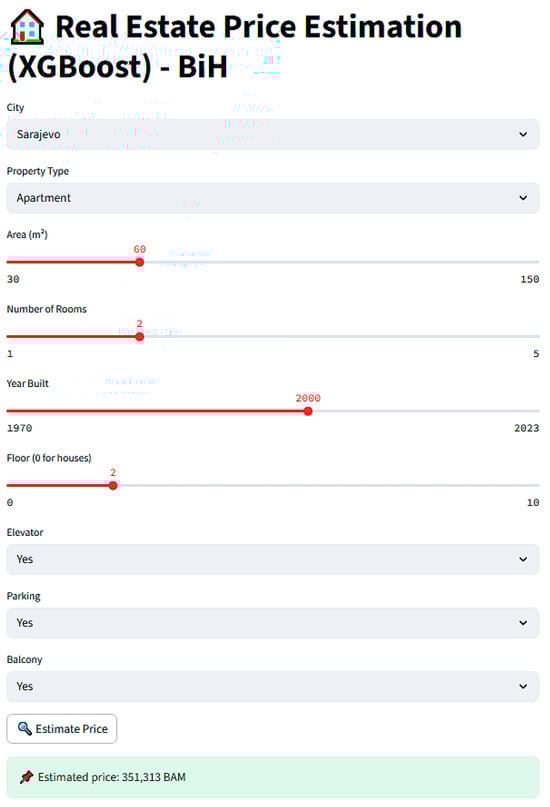The image size is (550, 807).
Task: Expand the Balcony dropdown chevron
Action: coord(523,686)
